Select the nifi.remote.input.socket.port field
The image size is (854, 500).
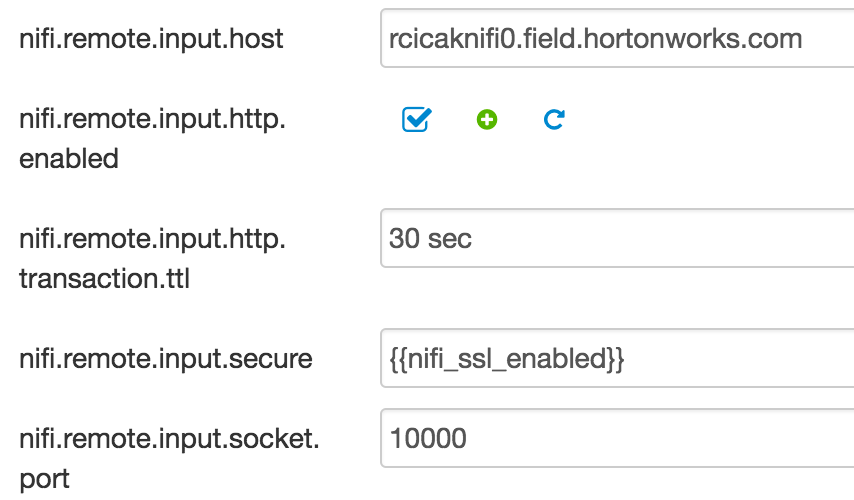[616, 438]
